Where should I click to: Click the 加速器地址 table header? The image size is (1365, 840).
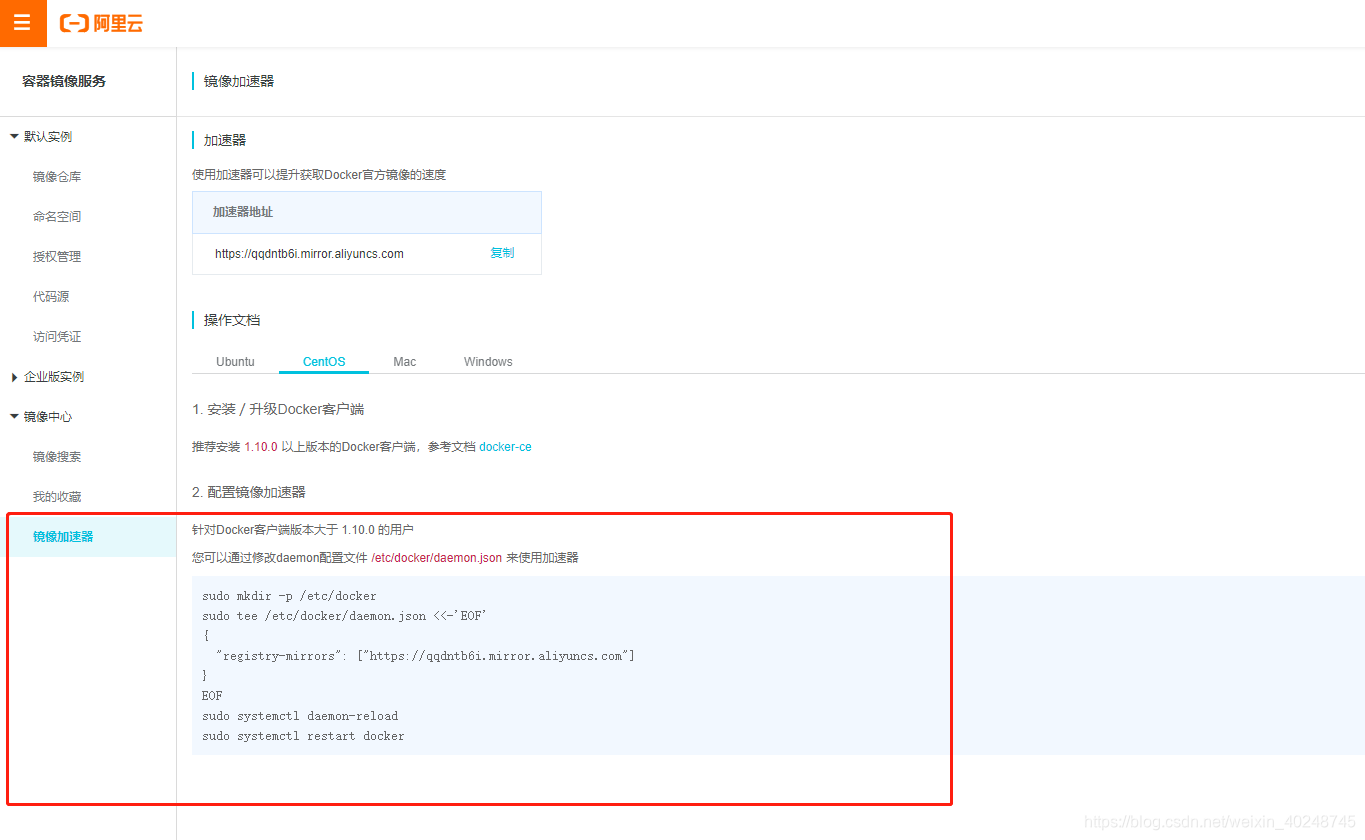coord(367,212)
